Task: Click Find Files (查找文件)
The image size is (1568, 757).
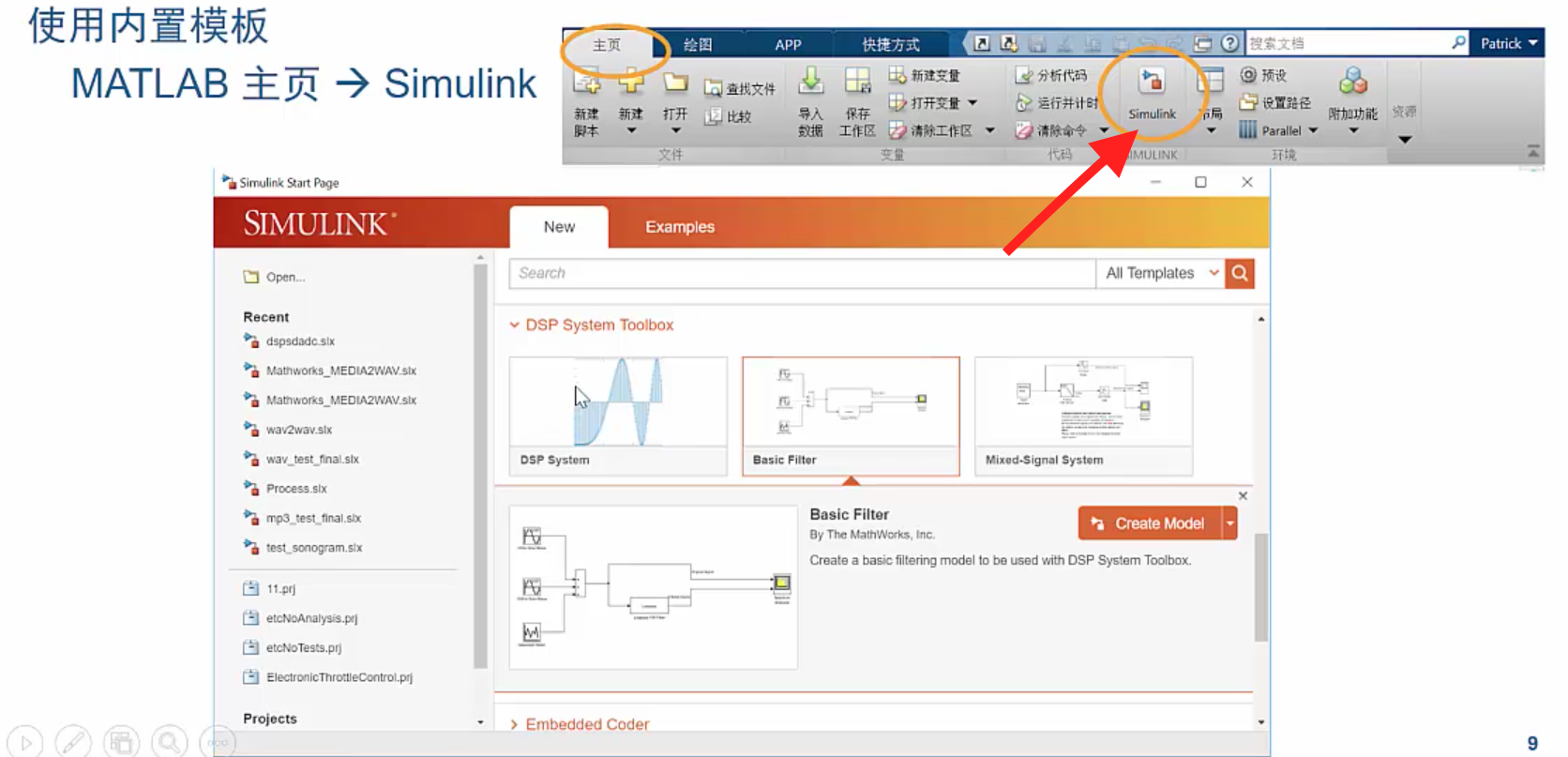Action: click(x=740, y=88)
